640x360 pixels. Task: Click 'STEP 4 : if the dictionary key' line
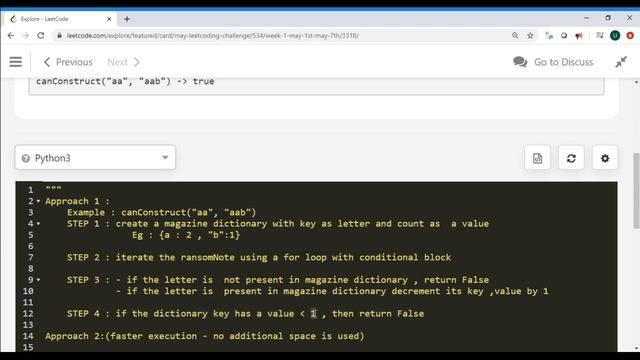[245, 313]
